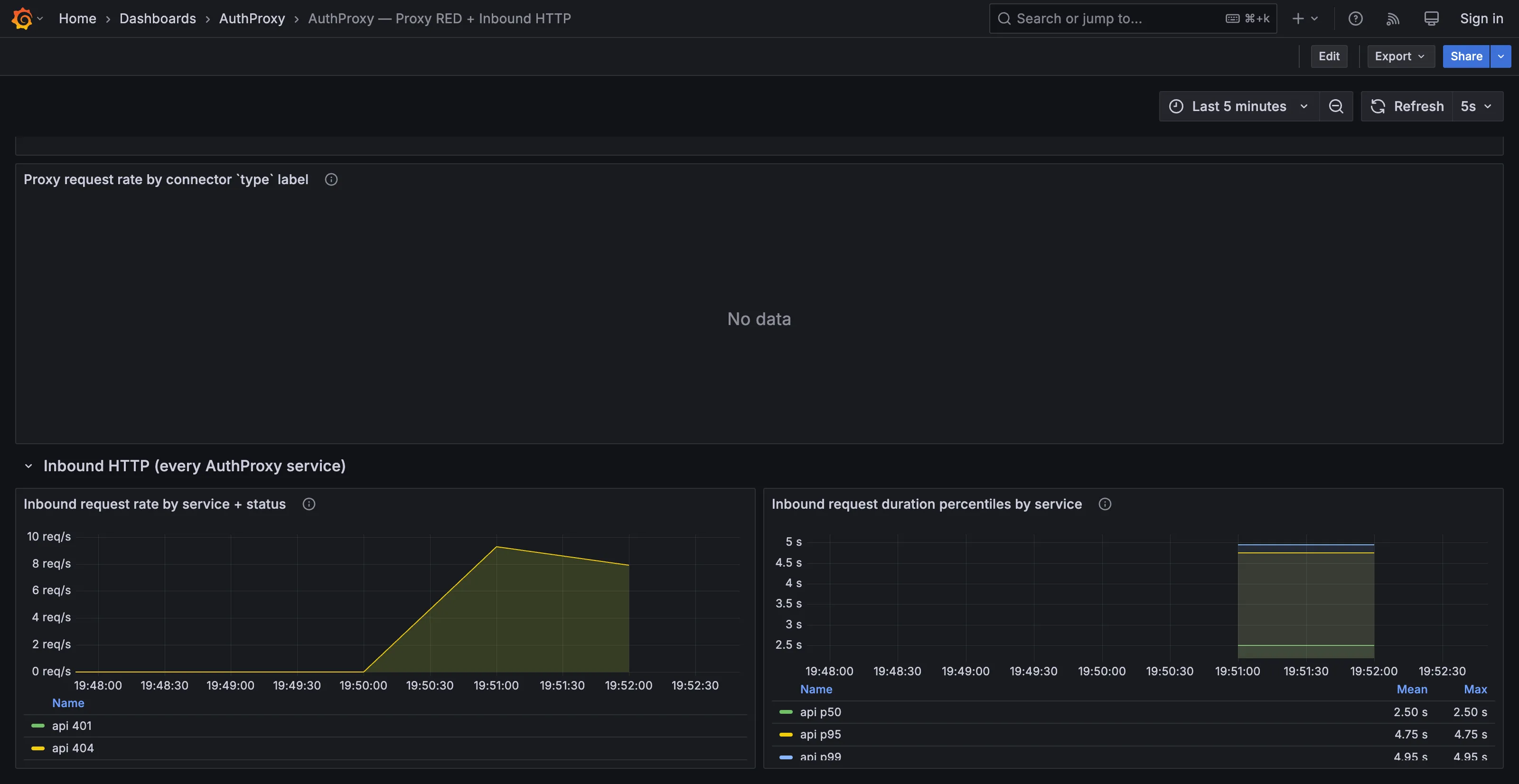Toggle the api 401 legend series
Viewport: 1519px width, 784px height.
point(72,726)
